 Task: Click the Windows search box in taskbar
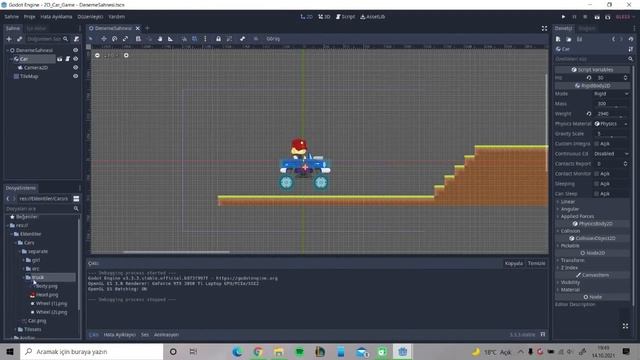coord(92,351)
